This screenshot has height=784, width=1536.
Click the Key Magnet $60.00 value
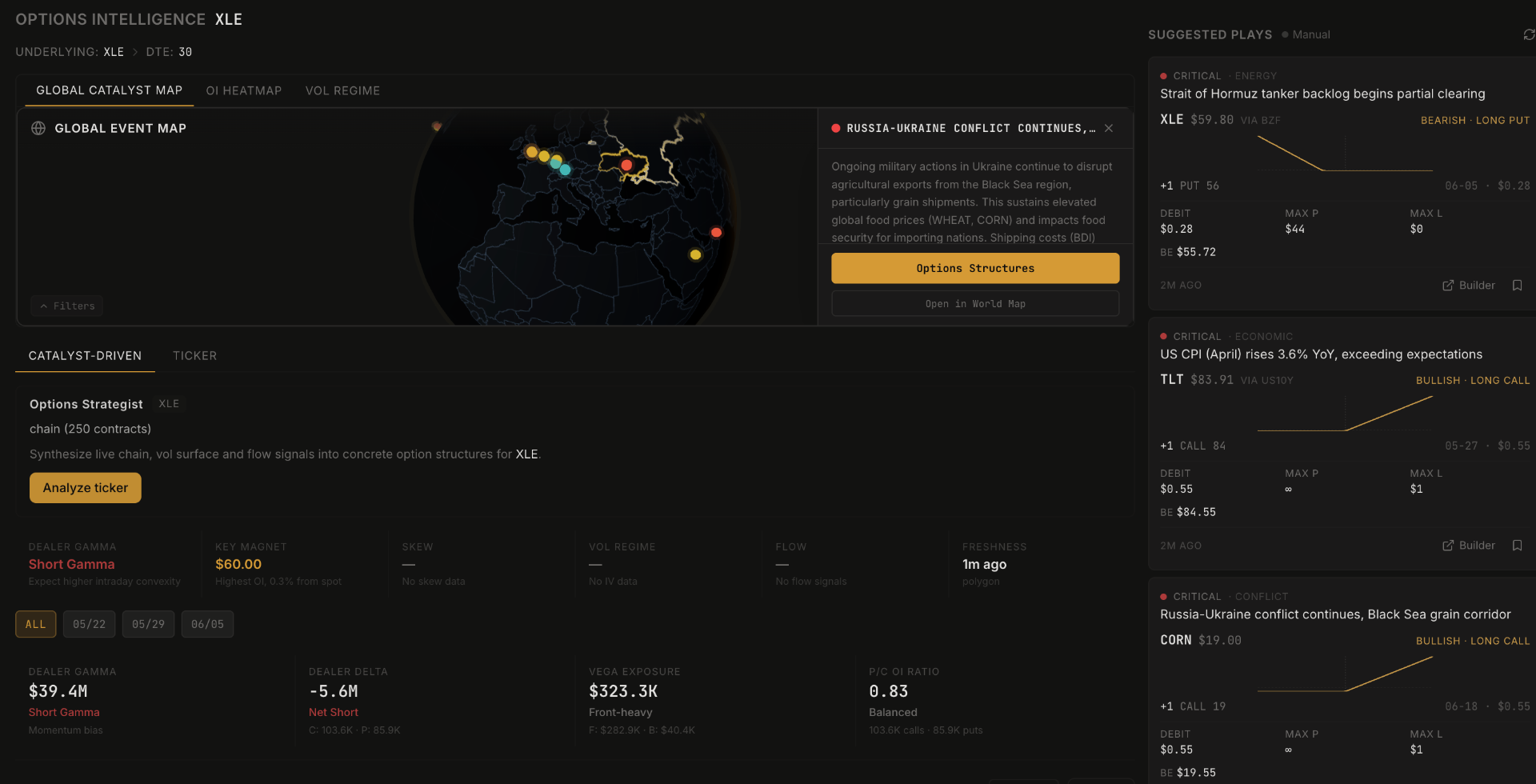coord(238,564)
